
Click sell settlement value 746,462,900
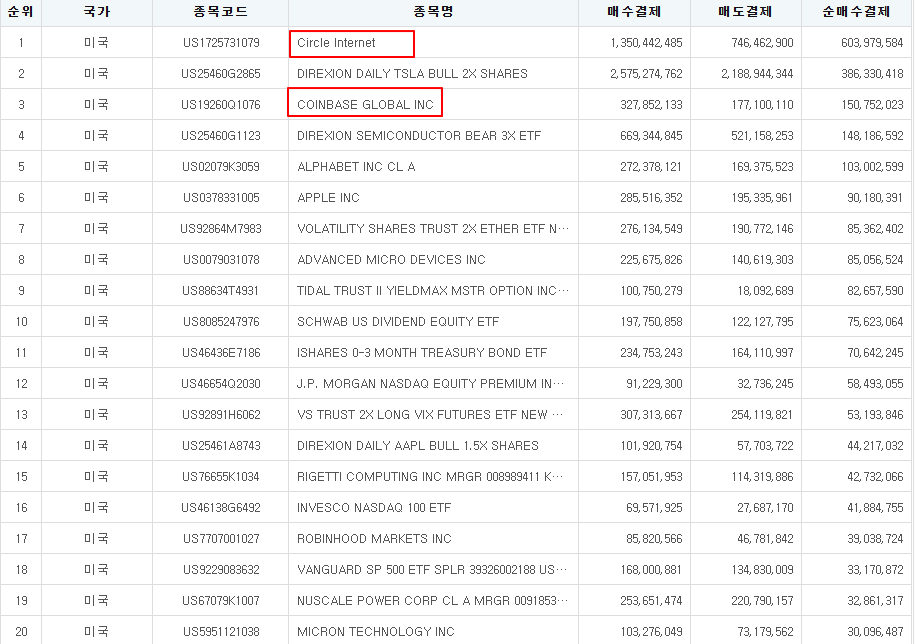point(762,43)
